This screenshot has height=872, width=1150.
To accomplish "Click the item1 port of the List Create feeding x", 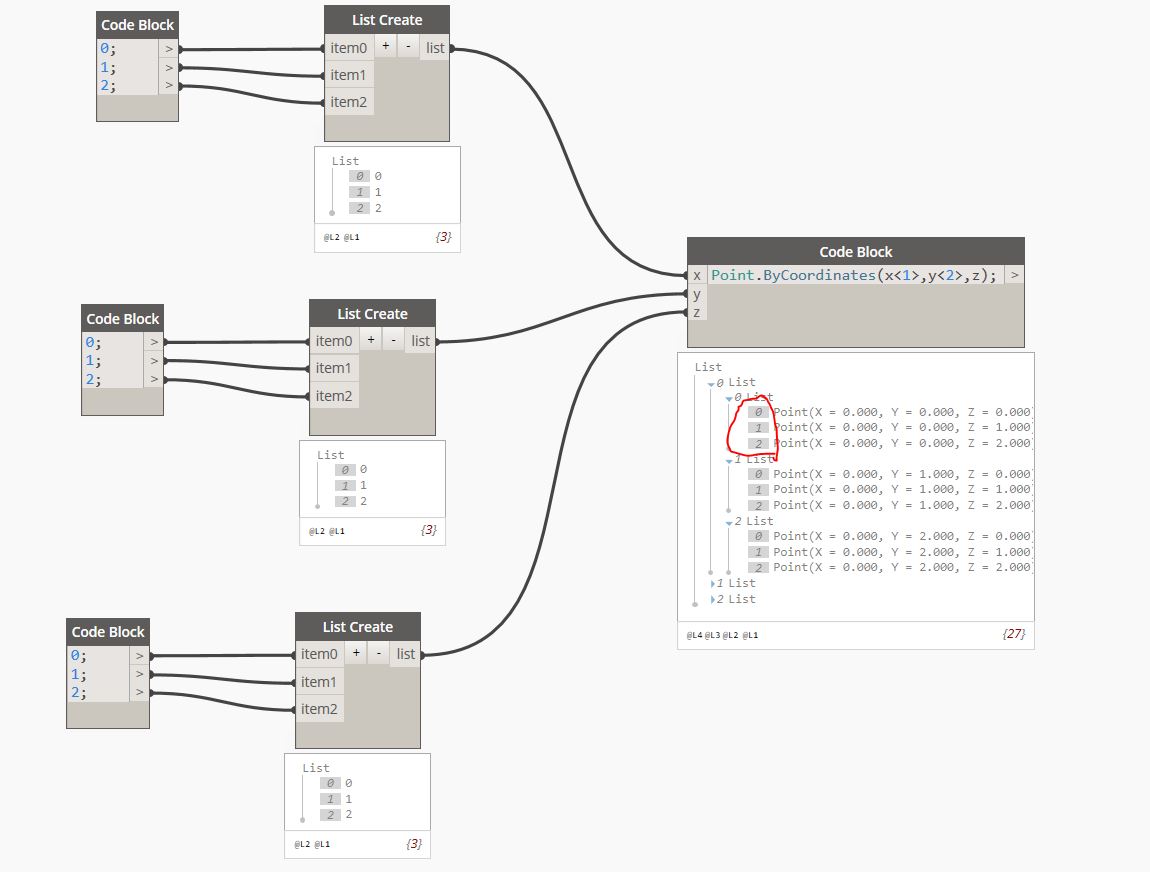I will (x=348, y=75).
